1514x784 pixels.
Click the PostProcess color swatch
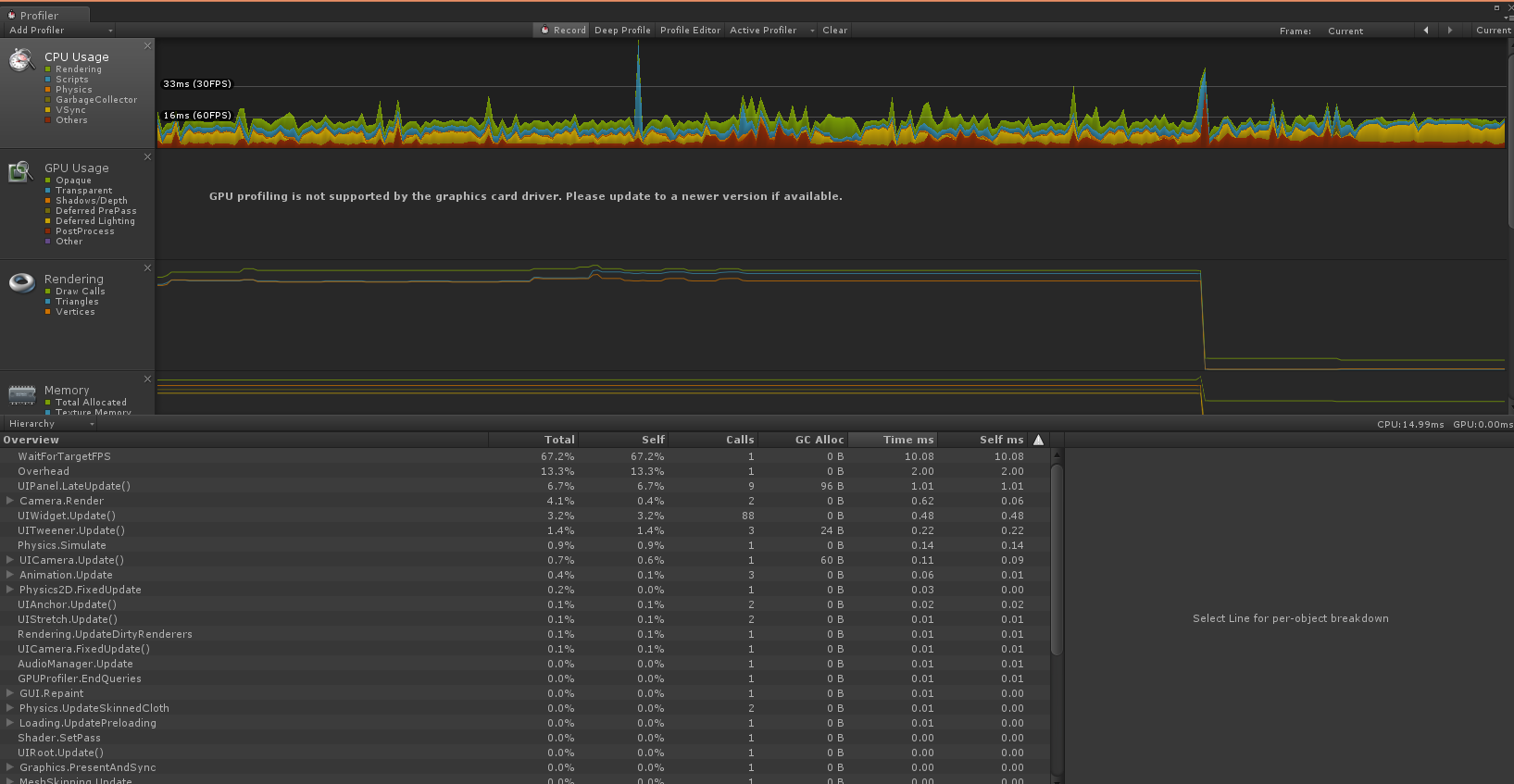pyautogui.click(x=48, y=231)
